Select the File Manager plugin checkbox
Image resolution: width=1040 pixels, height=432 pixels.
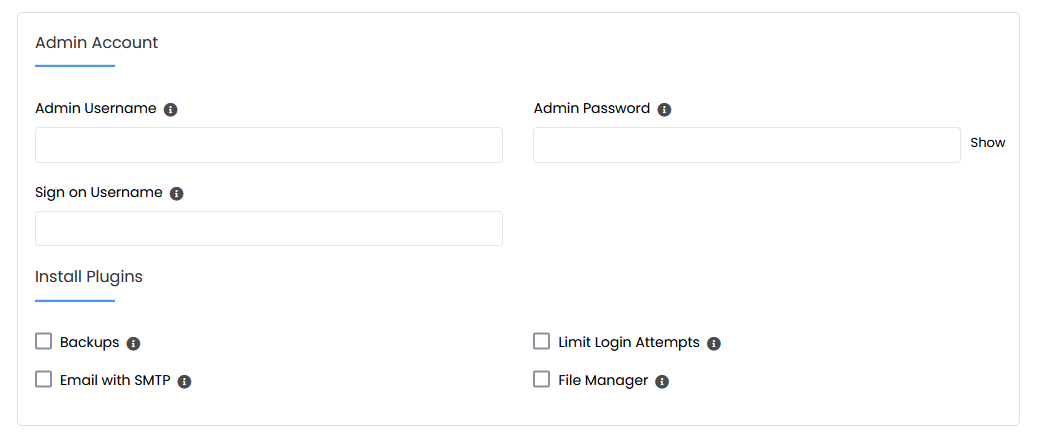[542, 380]
